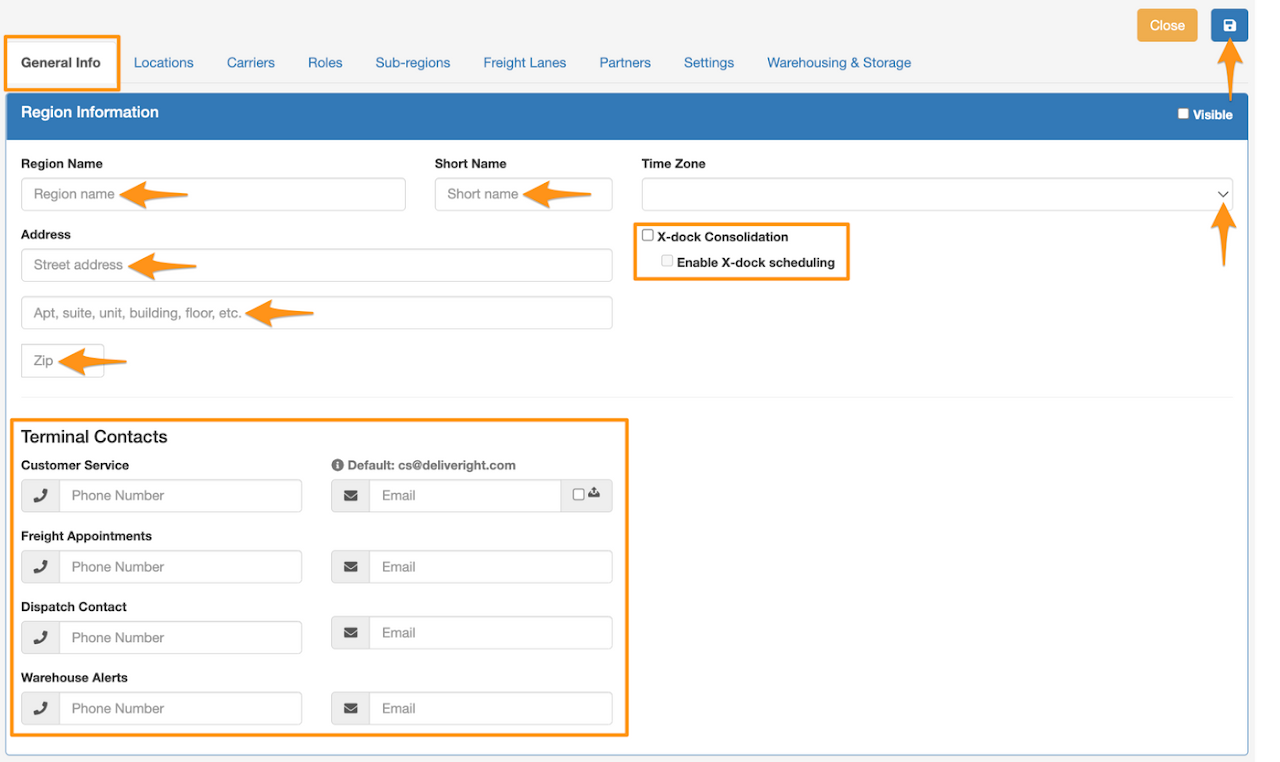Click the Region Information panel heading
Image resolution: width=1280 pixels, height=762 pixels.
pyautogui.click(x=90, y=112)
